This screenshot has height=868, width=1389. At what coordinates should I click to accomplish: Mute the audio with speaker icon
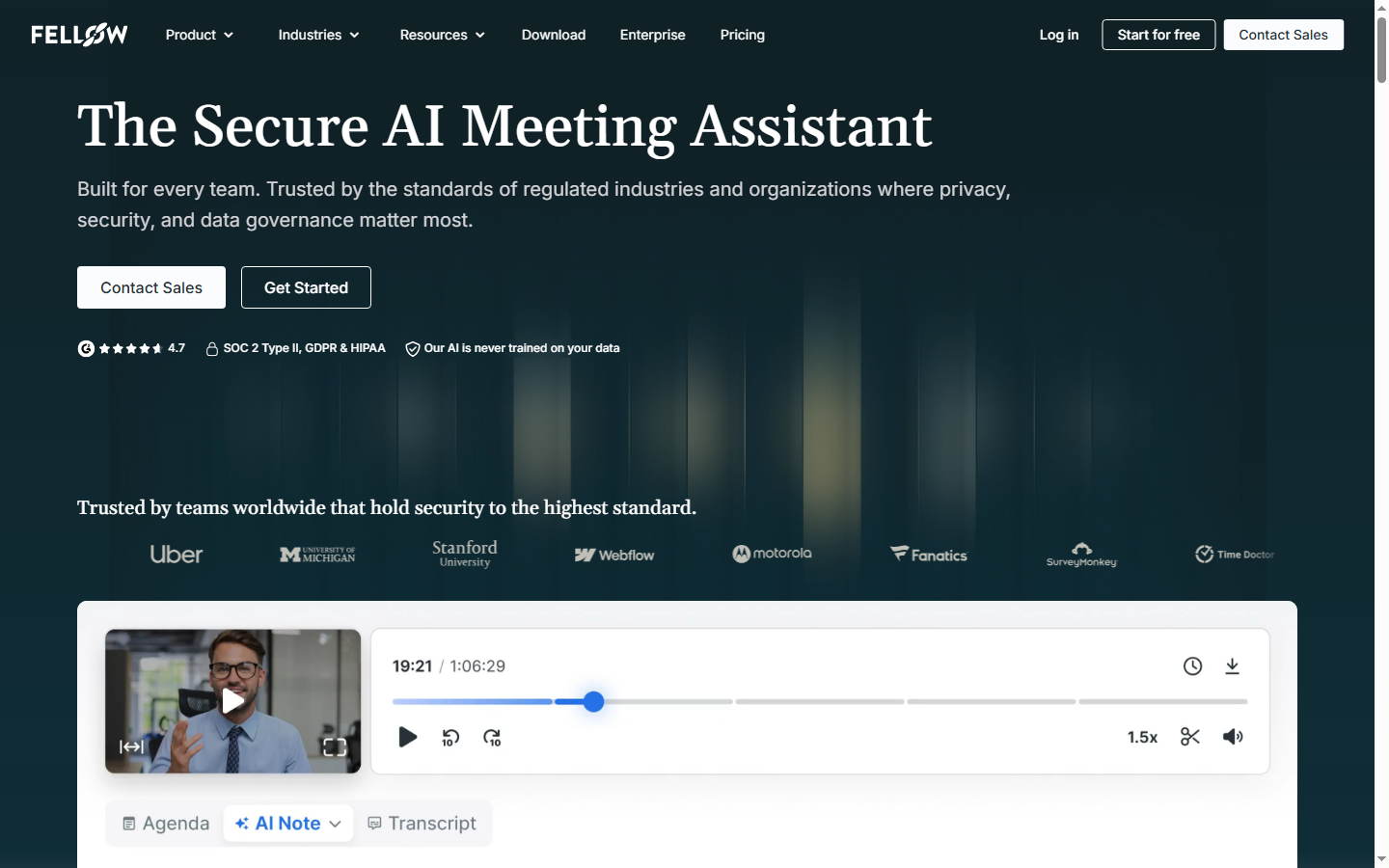tap(1233, 737)
